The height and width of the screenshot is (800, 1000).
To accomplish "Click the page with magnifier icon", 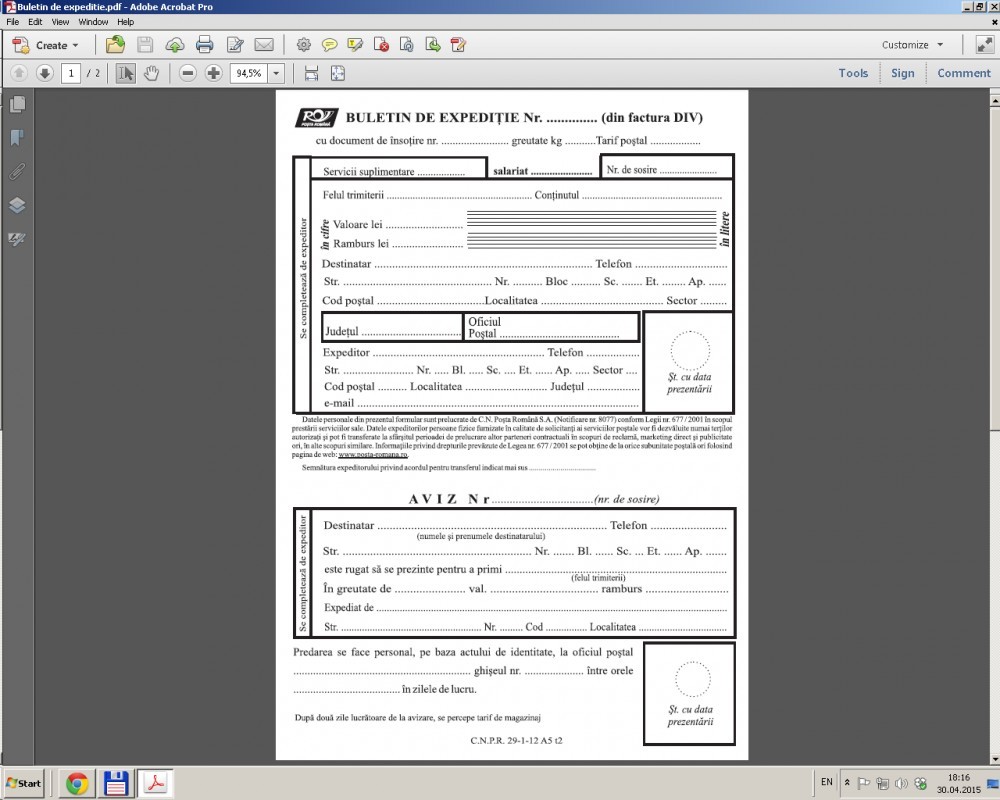I will click(406, 45).
